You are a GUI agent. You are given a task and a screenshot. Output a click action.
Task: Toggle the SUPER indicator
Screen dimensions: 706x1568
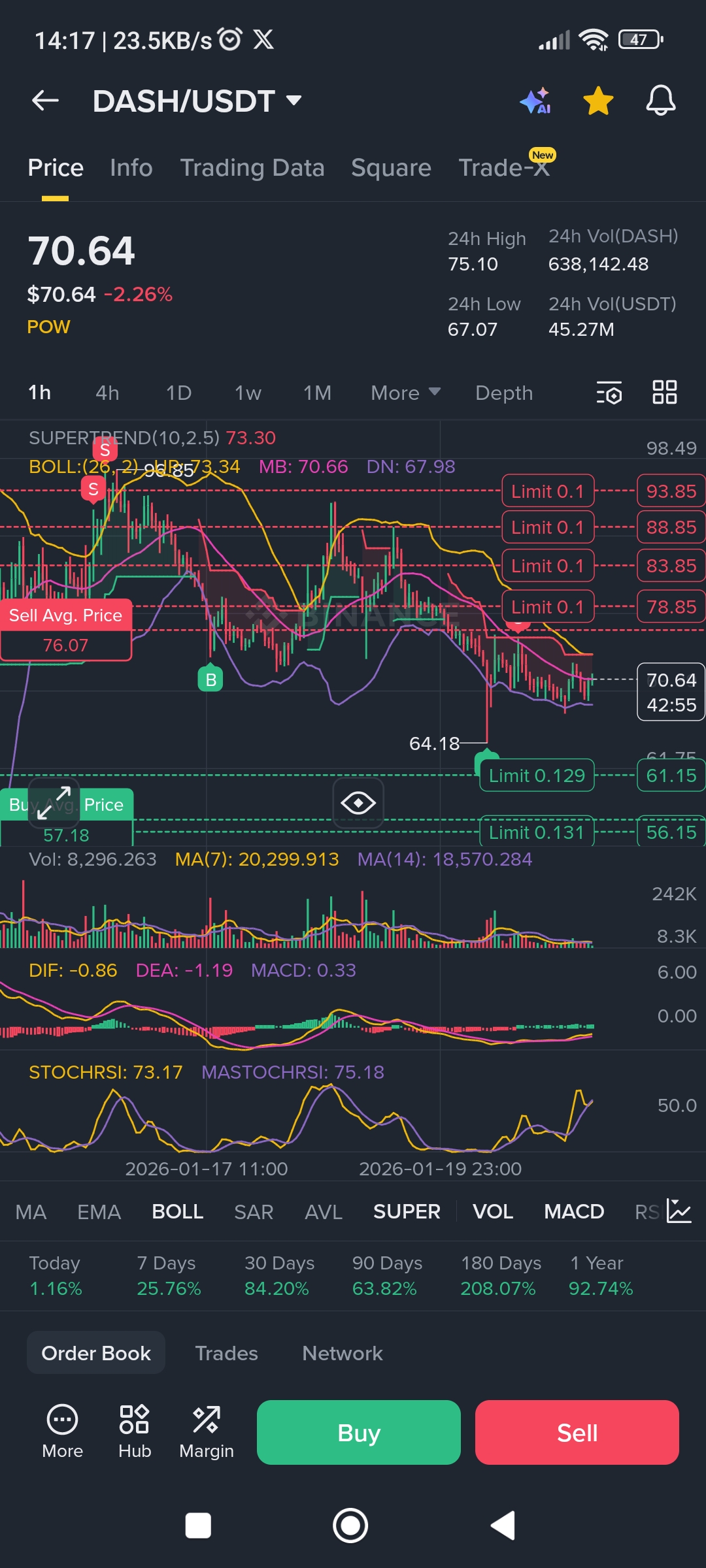click(x=407, y=1212)
